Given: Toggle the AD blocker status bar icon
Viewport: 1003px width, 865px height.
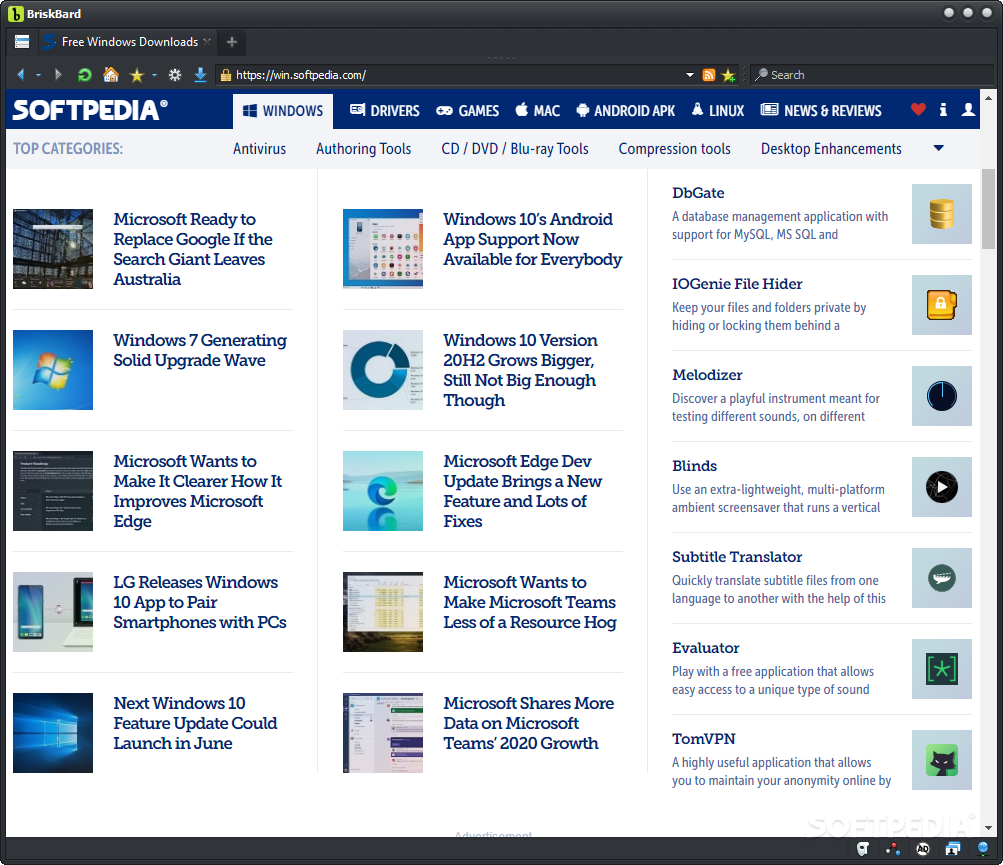Looking at the screenshot, I should point(922,849).
